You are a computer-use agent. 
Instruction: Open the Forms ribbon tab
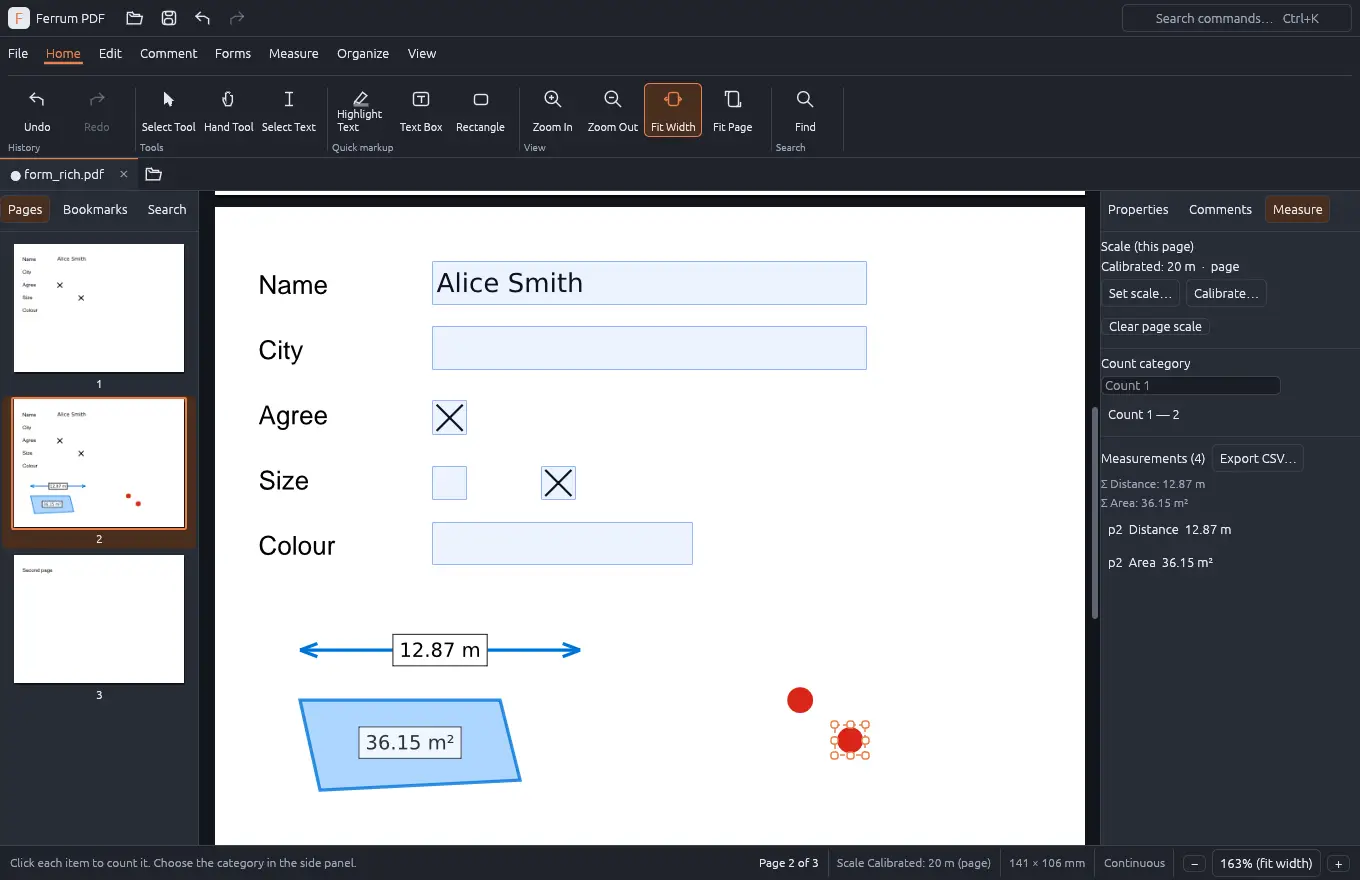click(x=233, y=54)
